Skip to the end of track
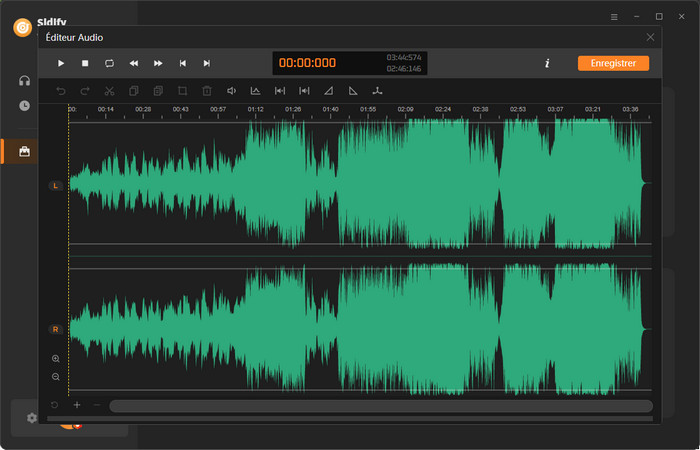Viewport: 700px width, 450px height. [207, 63]
